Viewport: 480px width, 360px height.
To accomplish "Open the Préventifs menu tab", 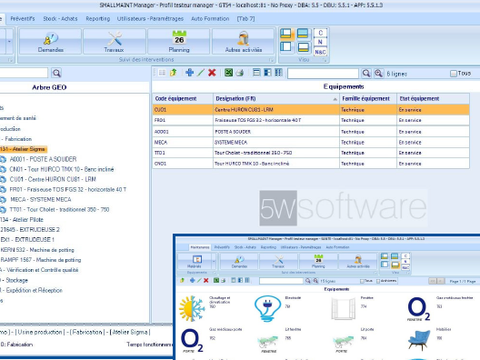I will (23, 19).
